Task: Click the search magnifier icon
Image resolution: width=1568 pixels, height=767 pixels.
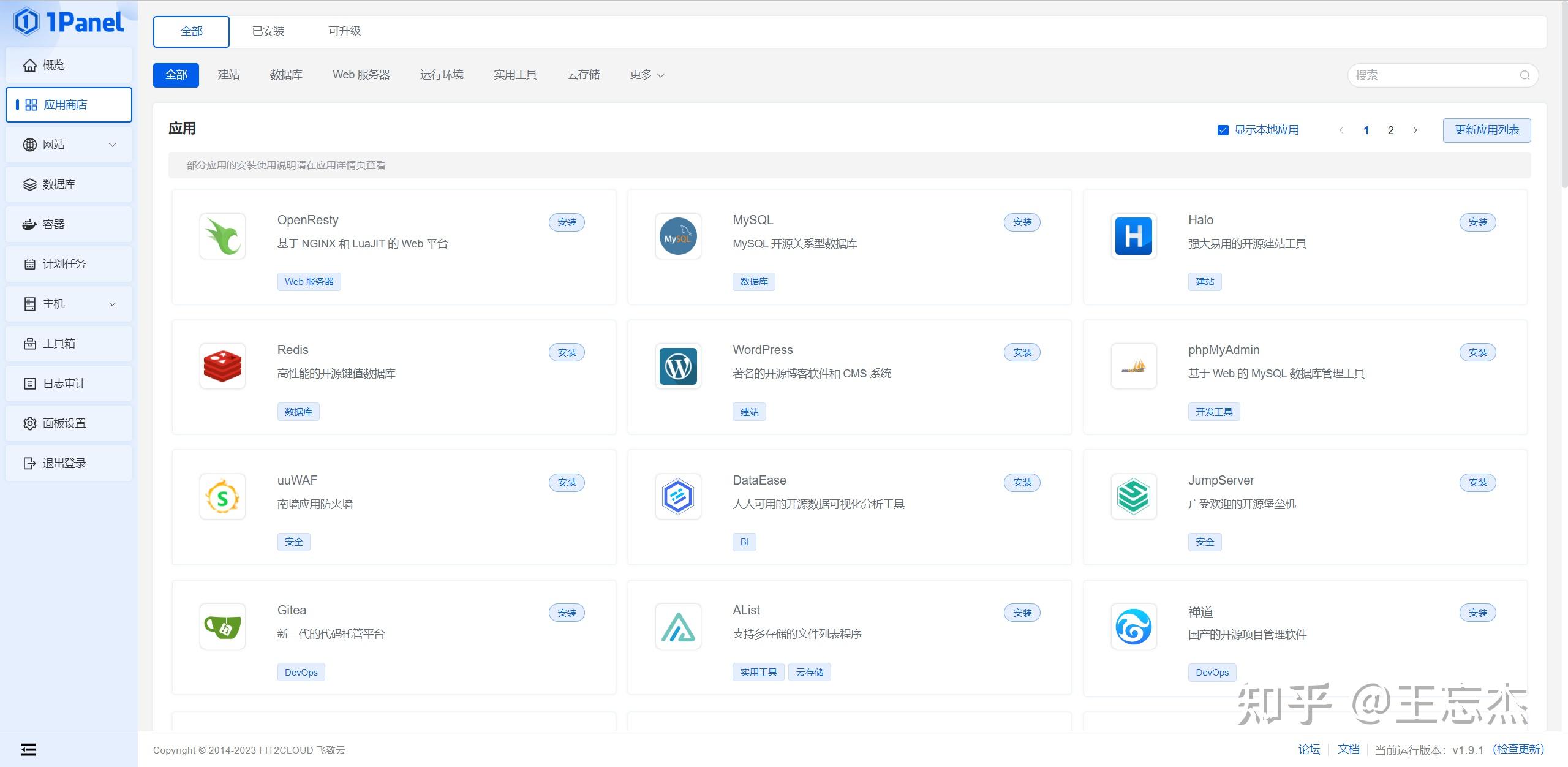Action: [x=1525, y=75]
